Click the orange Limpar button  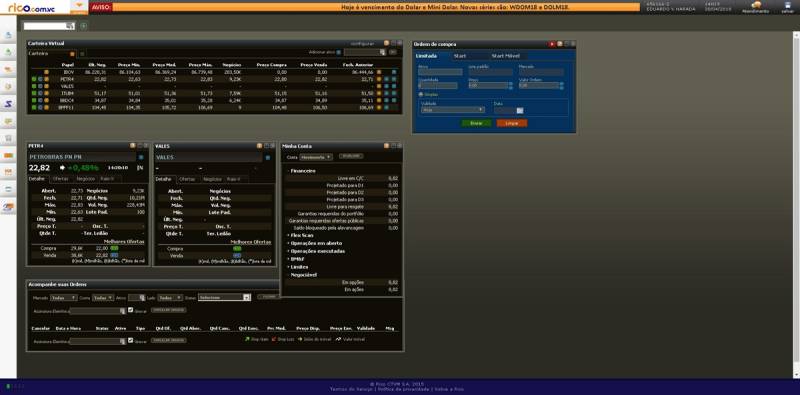[512, 124]
